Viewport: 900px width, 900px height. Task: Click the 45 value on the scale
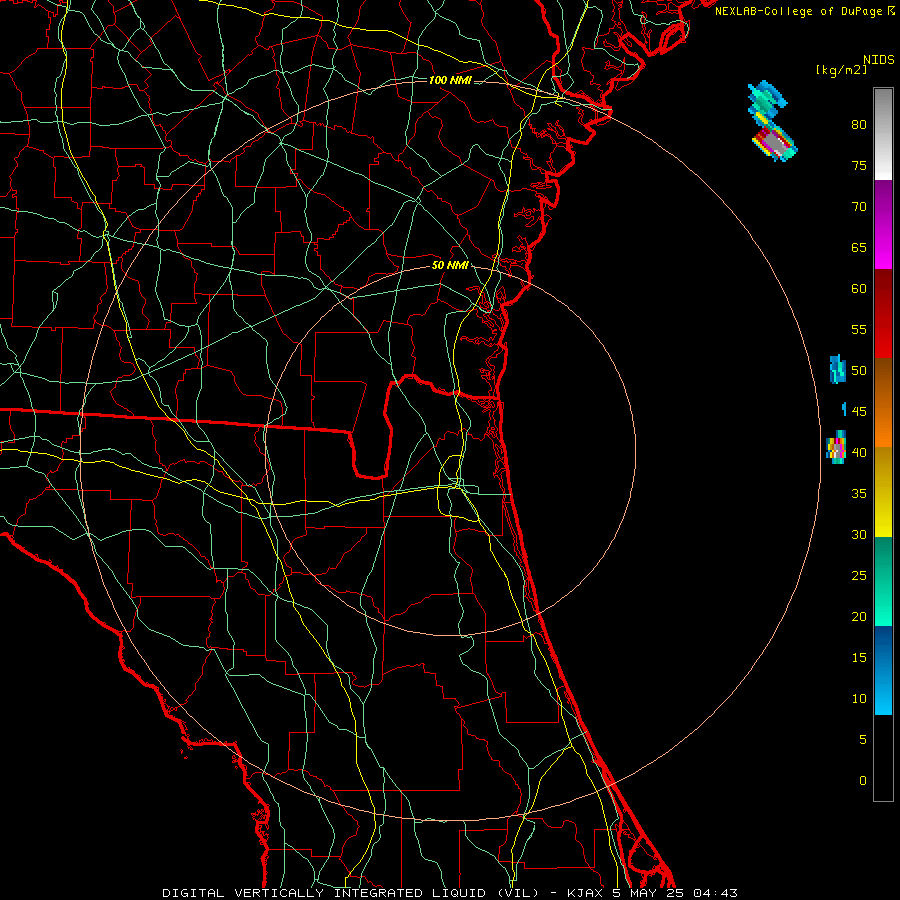[859, 412]
